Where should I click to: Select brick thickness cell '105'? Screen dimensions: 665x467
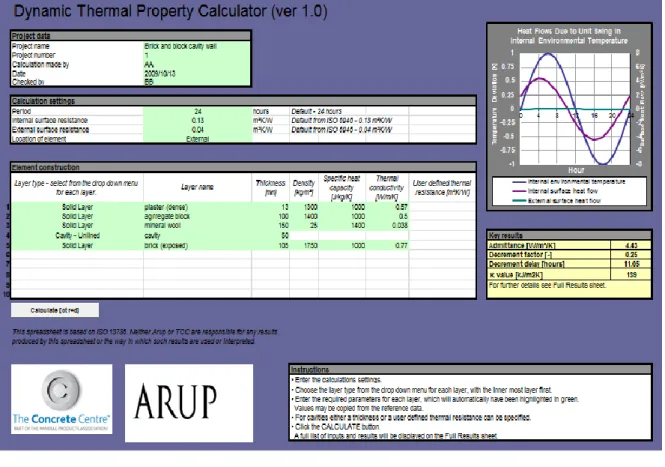[271, 246]
